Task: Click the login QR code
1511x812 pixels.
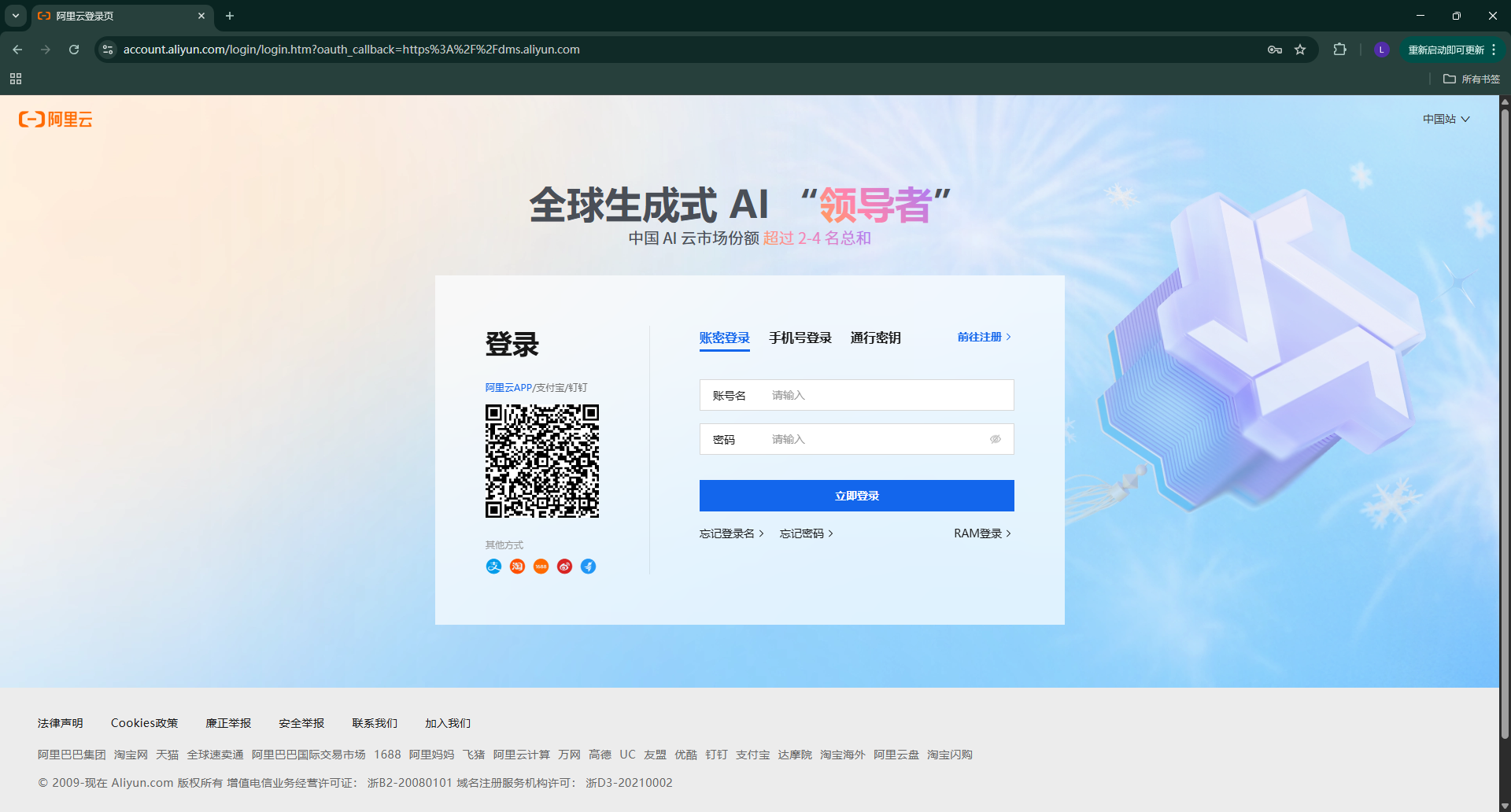Action: [542, 461]
